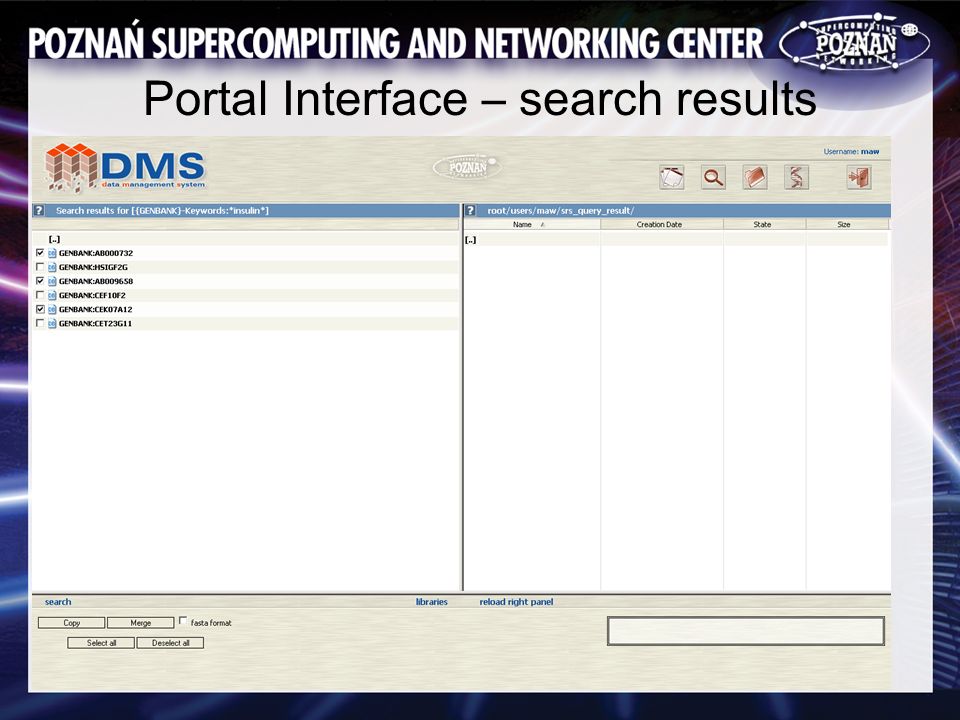
Task: Select the GENBANK:CEK07A12 entry text
Action: tap(96, 309)
